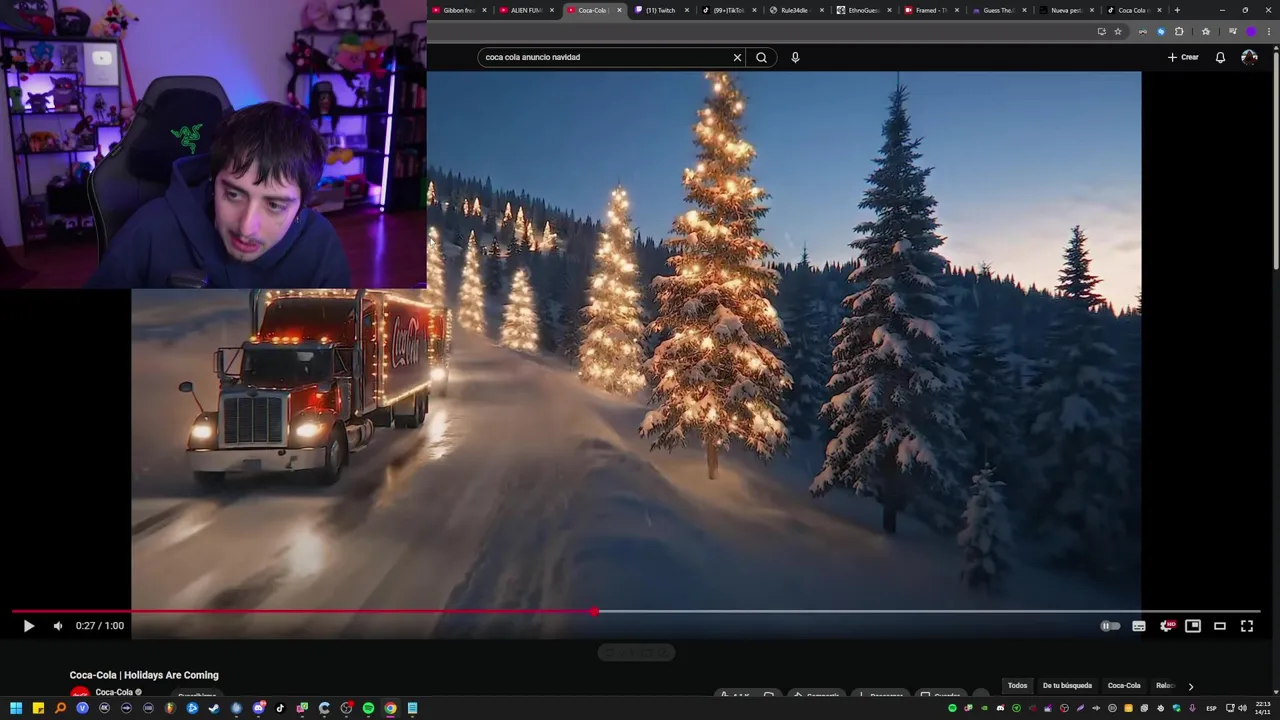Open the HD settings gear

1166,626
